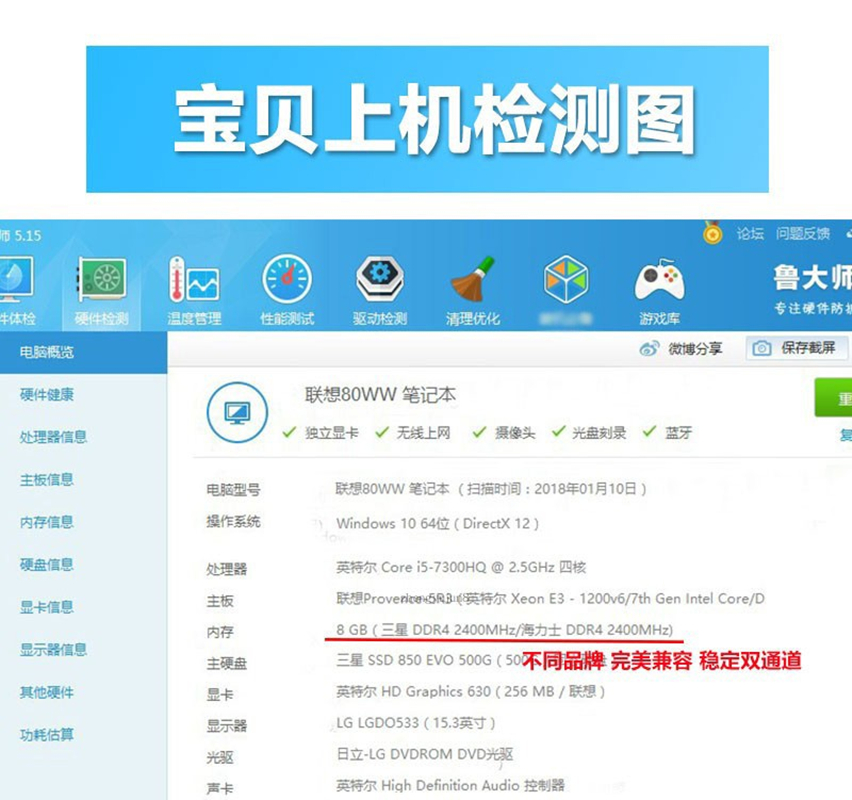Select the 显卡信息 sidebar item
852x800 pixels.
(x=47, y=607)
